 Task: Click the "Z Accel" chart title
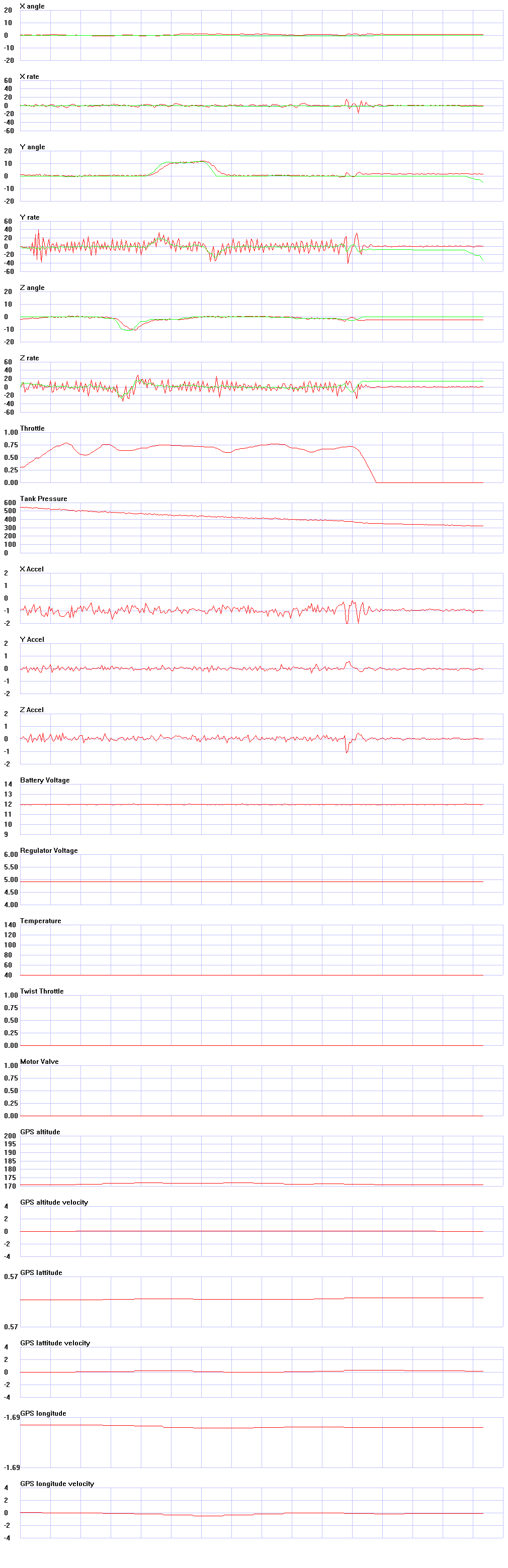click(x=32, y=710)
